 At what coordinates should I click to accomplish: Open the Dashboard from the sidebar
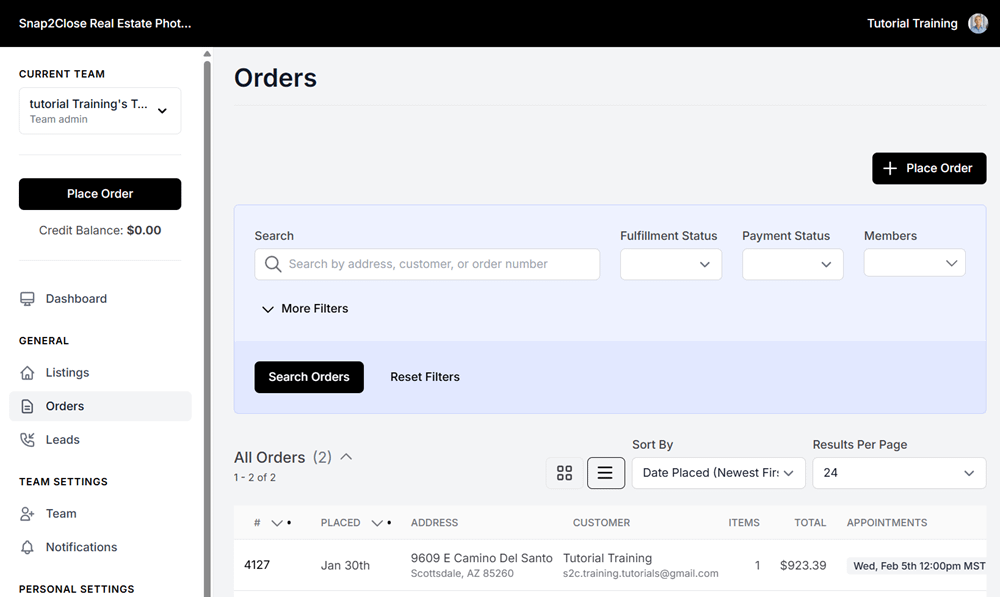(x=77, y=298)
